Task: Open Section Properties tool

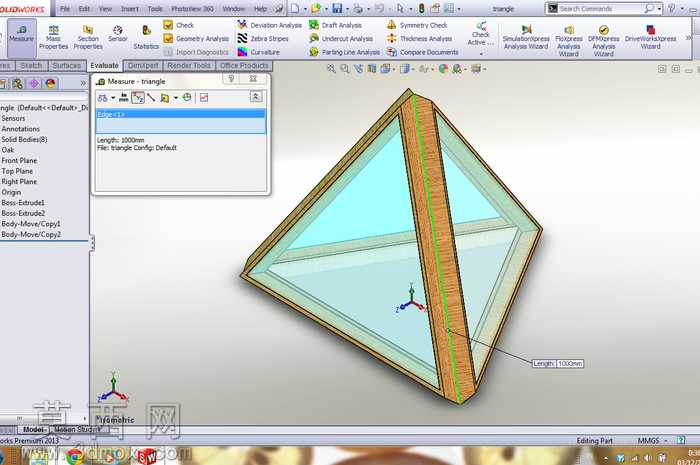Action: pyautogui.click(x=88, y=37)
